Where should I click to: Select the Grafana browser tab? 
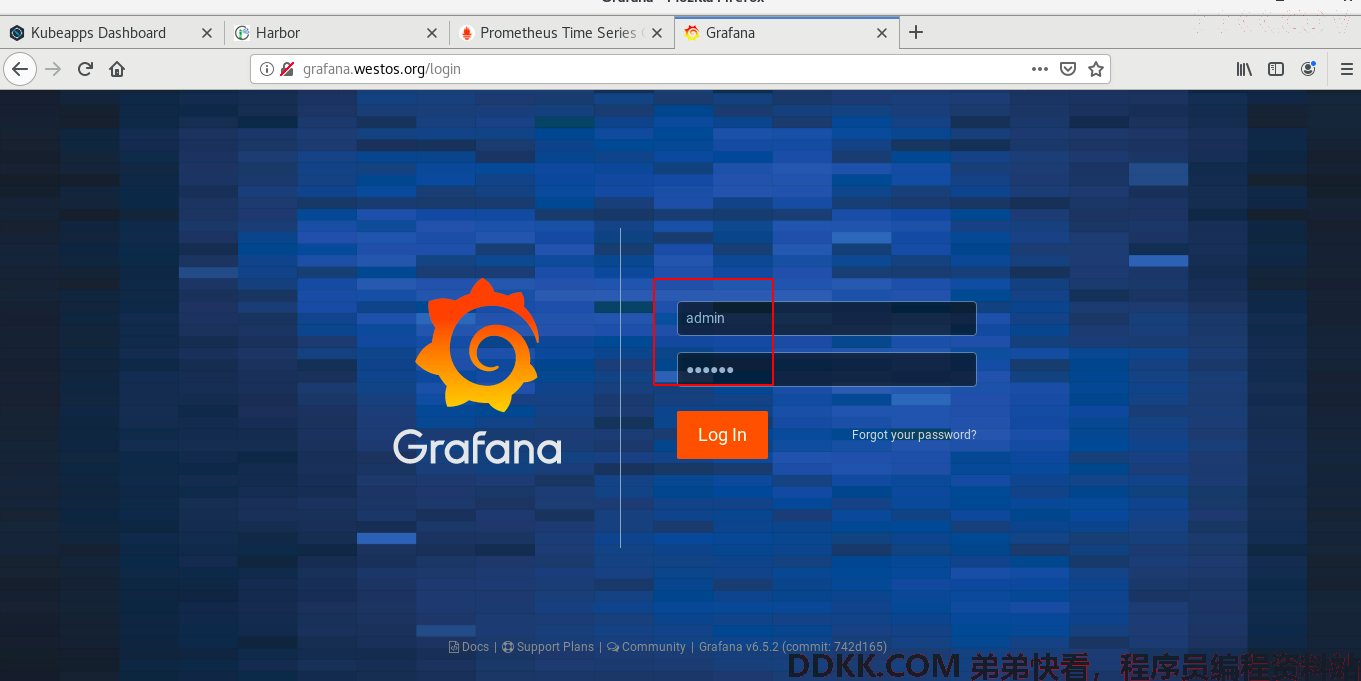(786, 33)
